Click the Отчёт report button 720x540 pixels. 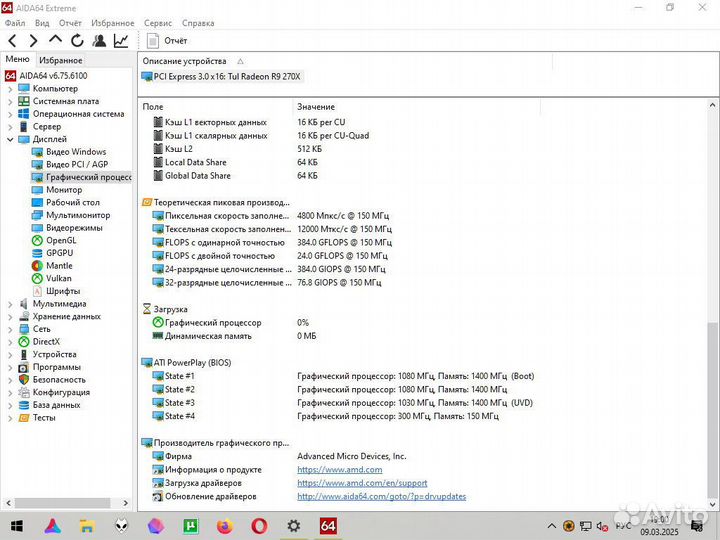tap(167, 41)
